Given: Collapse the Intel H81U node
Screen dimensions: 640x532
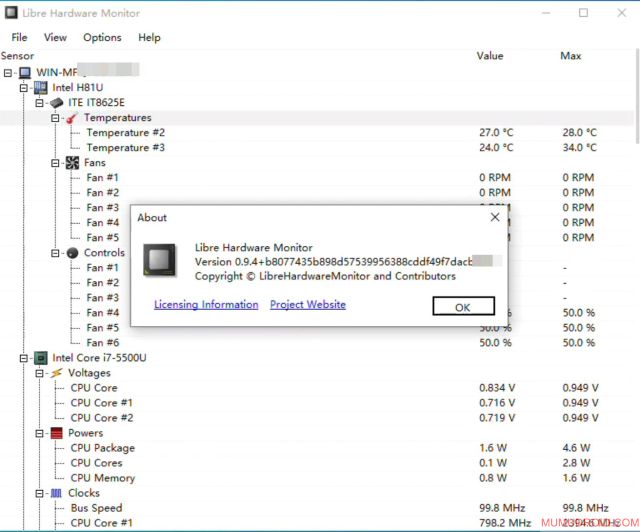Looking at the screenshot, I should tap(24, 88).
